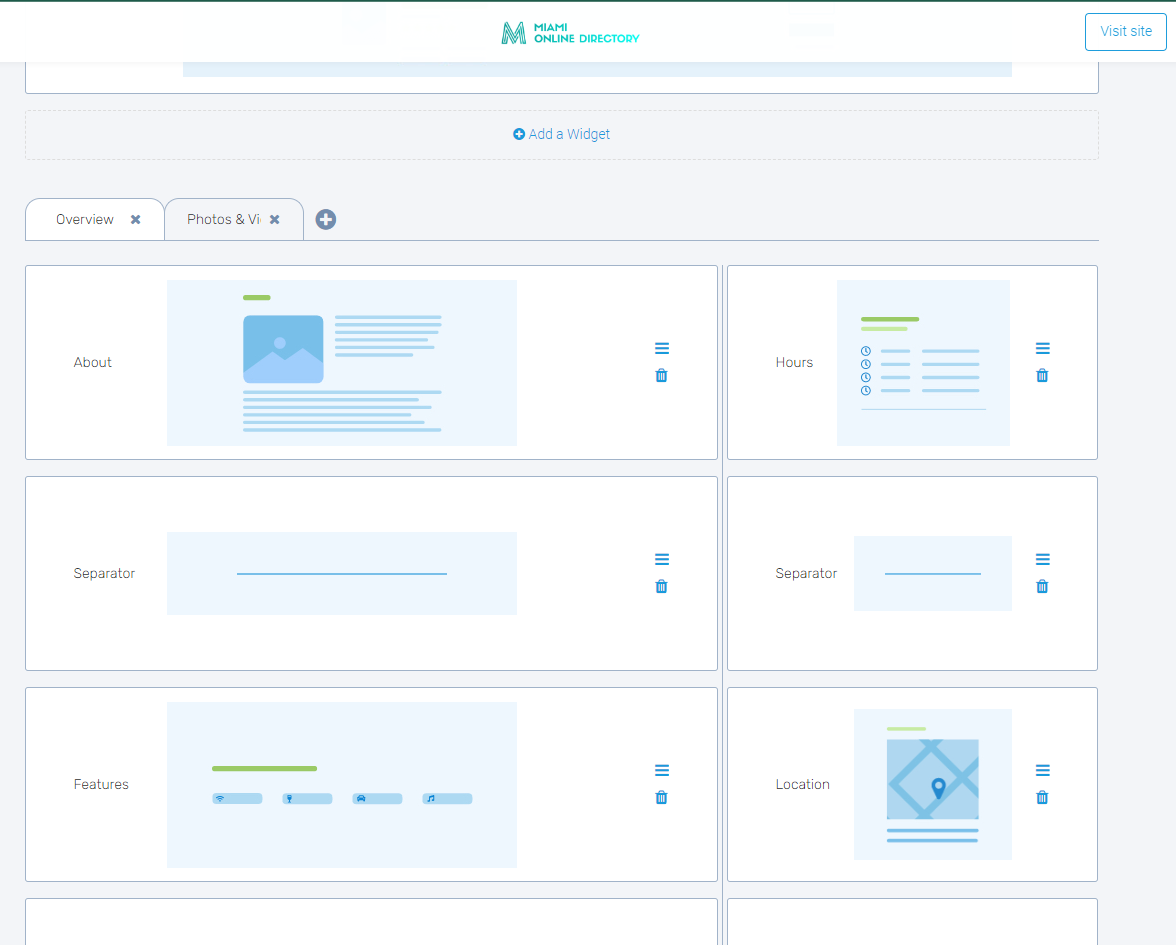Click the About widget preview image
The image size is (1176, 945).
coord(342,362)
